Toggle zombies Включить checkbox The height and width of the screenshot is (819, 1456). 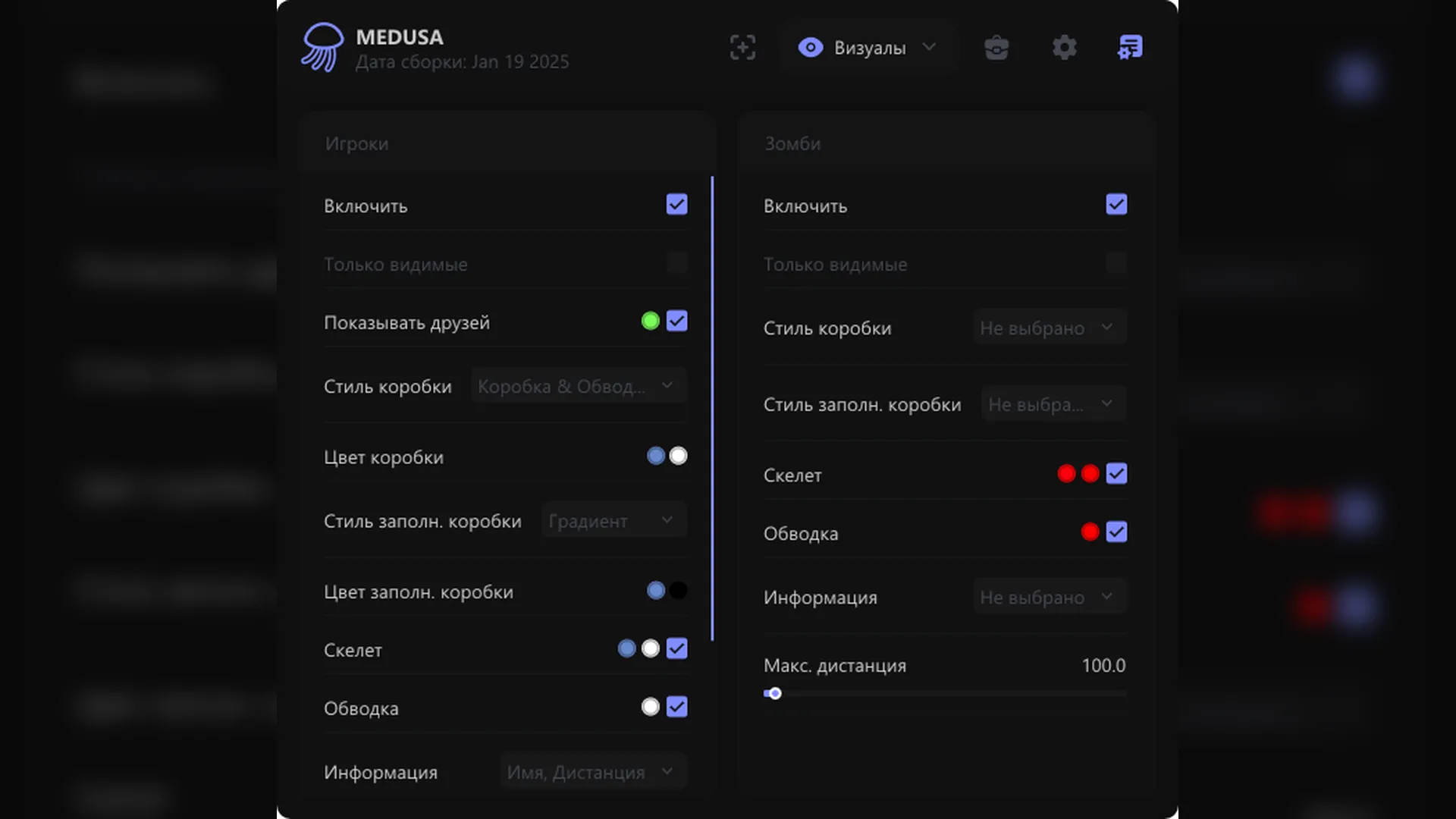pos(1116,205)
